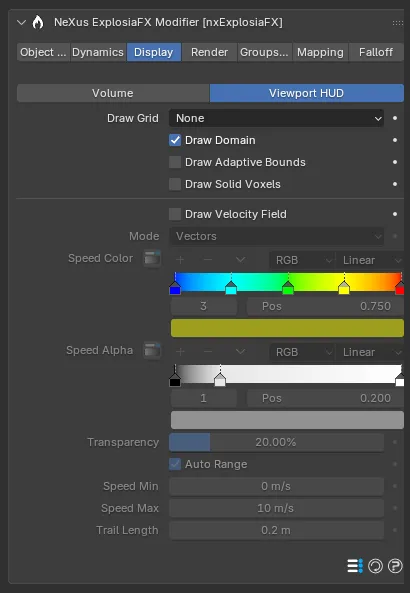Open the Mapping tab
The width and height of the screenshot is (410, 593).
[x=320, y=52]
